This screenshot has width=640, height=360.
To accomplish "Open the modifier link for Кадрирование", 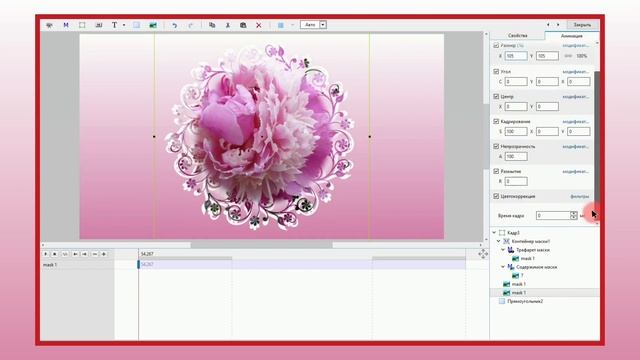I will coord(576,122).
